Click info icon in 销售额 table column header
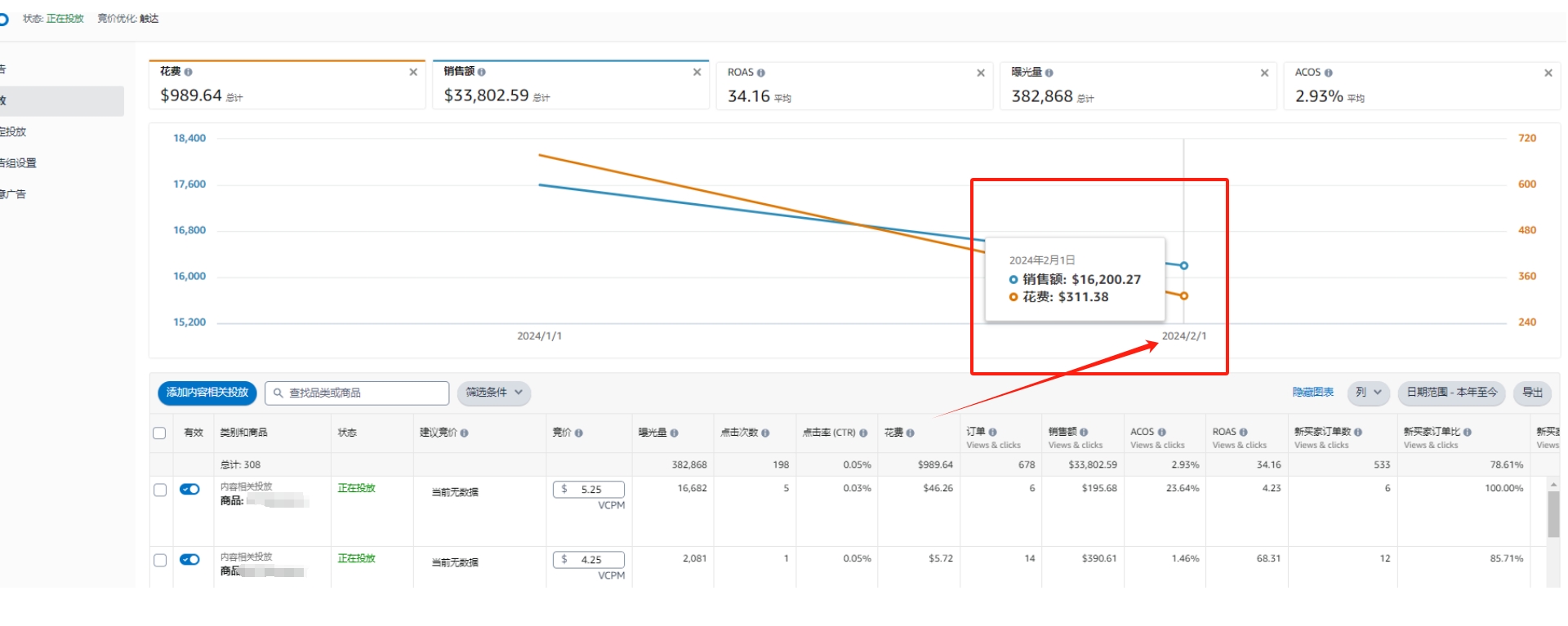The width and height of the screenshot is (1568, 626). (x=1084, y=432)
